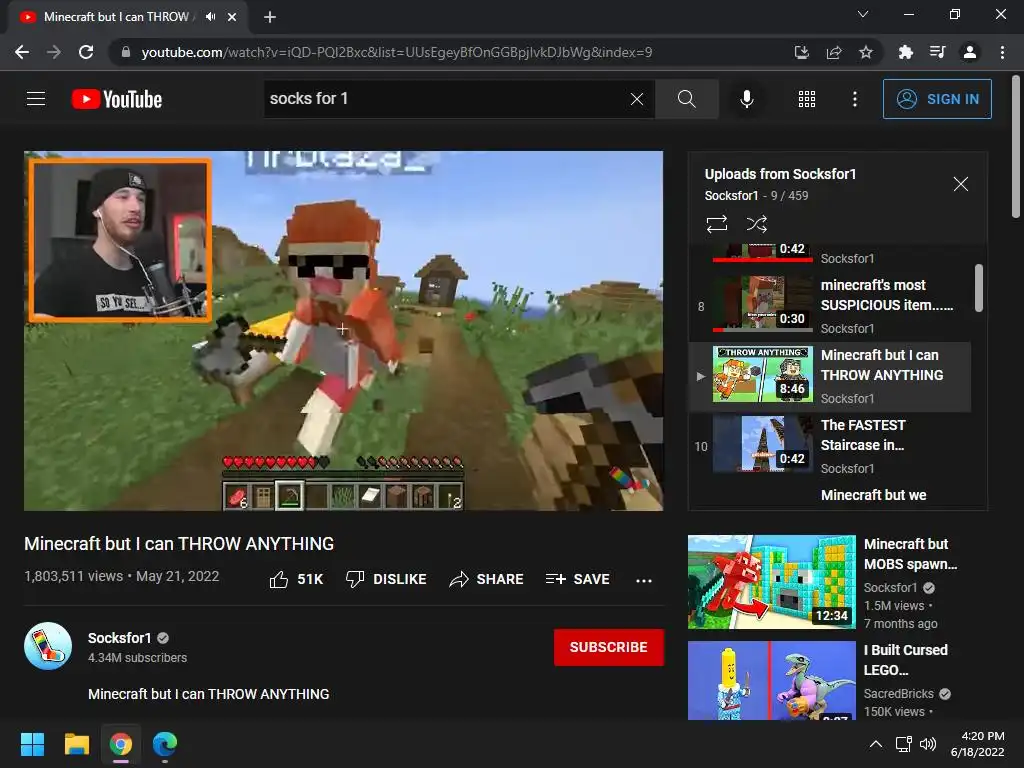Open Microsoft Edge from taskbar
Image resolution: width=1024 pixels, height=768 pixels.
click(165, 744)
